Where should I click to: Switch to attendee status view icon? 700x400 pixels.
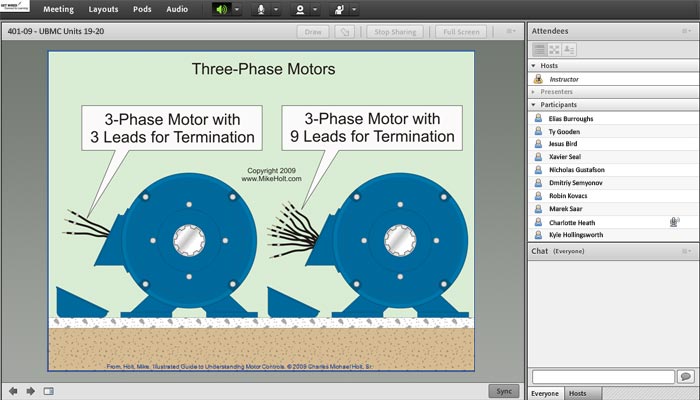click(x=568, y=49)
